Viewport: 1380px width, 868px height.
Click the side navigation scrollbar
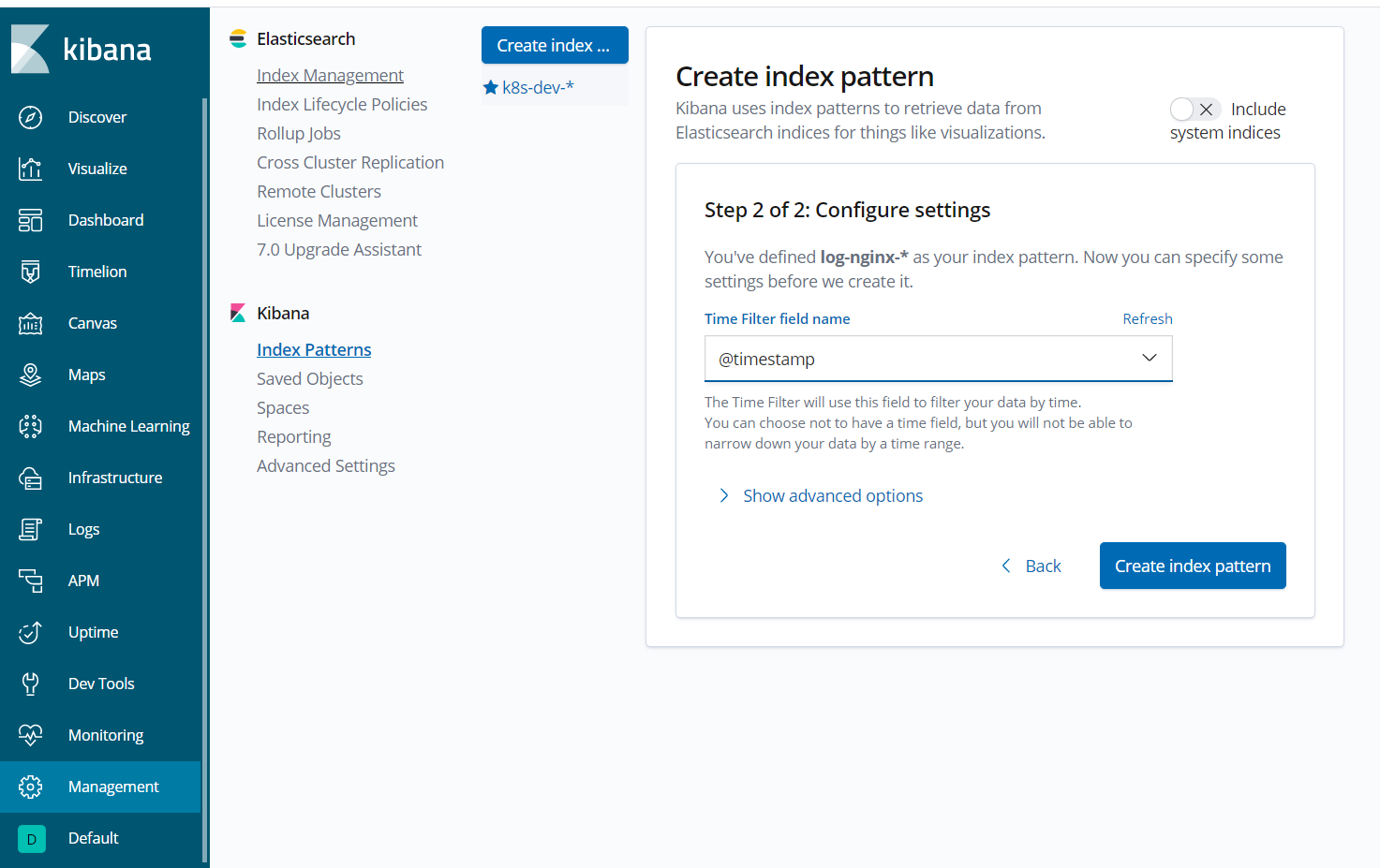(204, 479)
